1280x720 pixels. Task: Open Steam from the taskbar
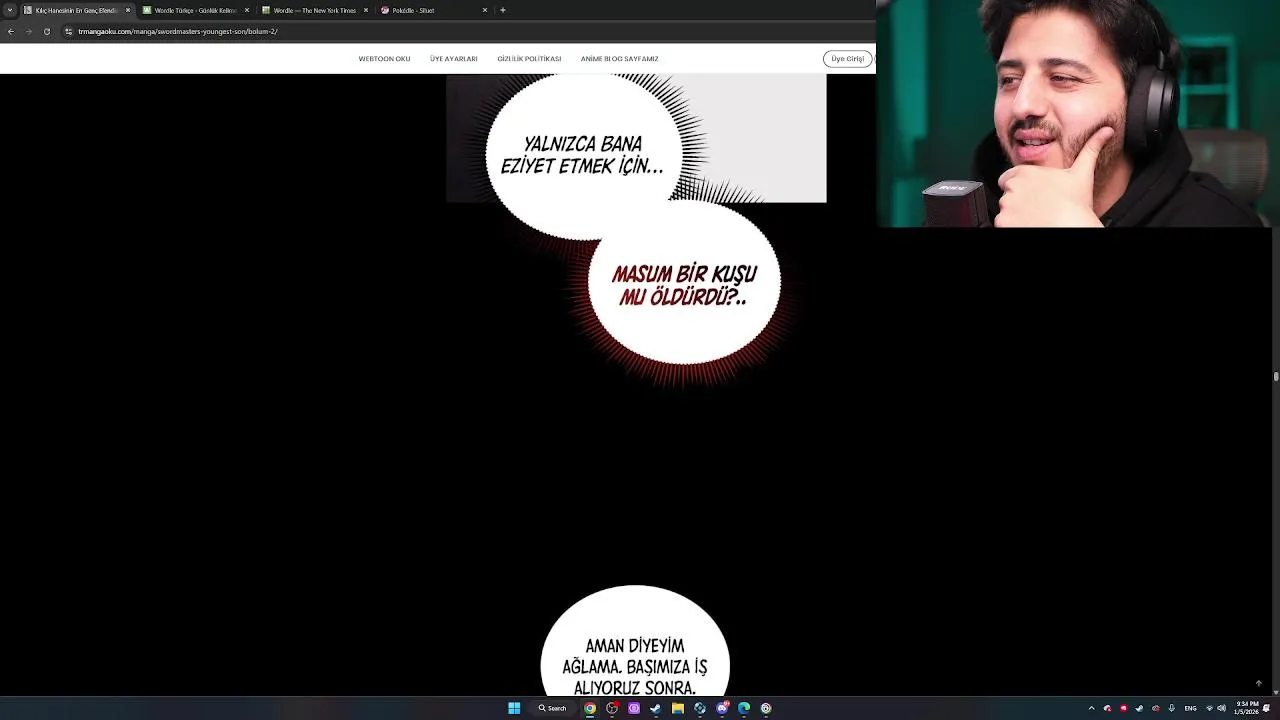pos(656,708)
